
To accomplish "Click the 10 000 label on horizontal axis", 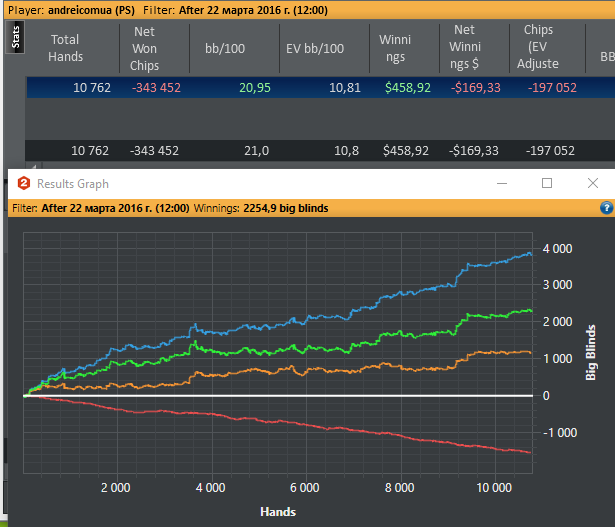I will (494, 488).
